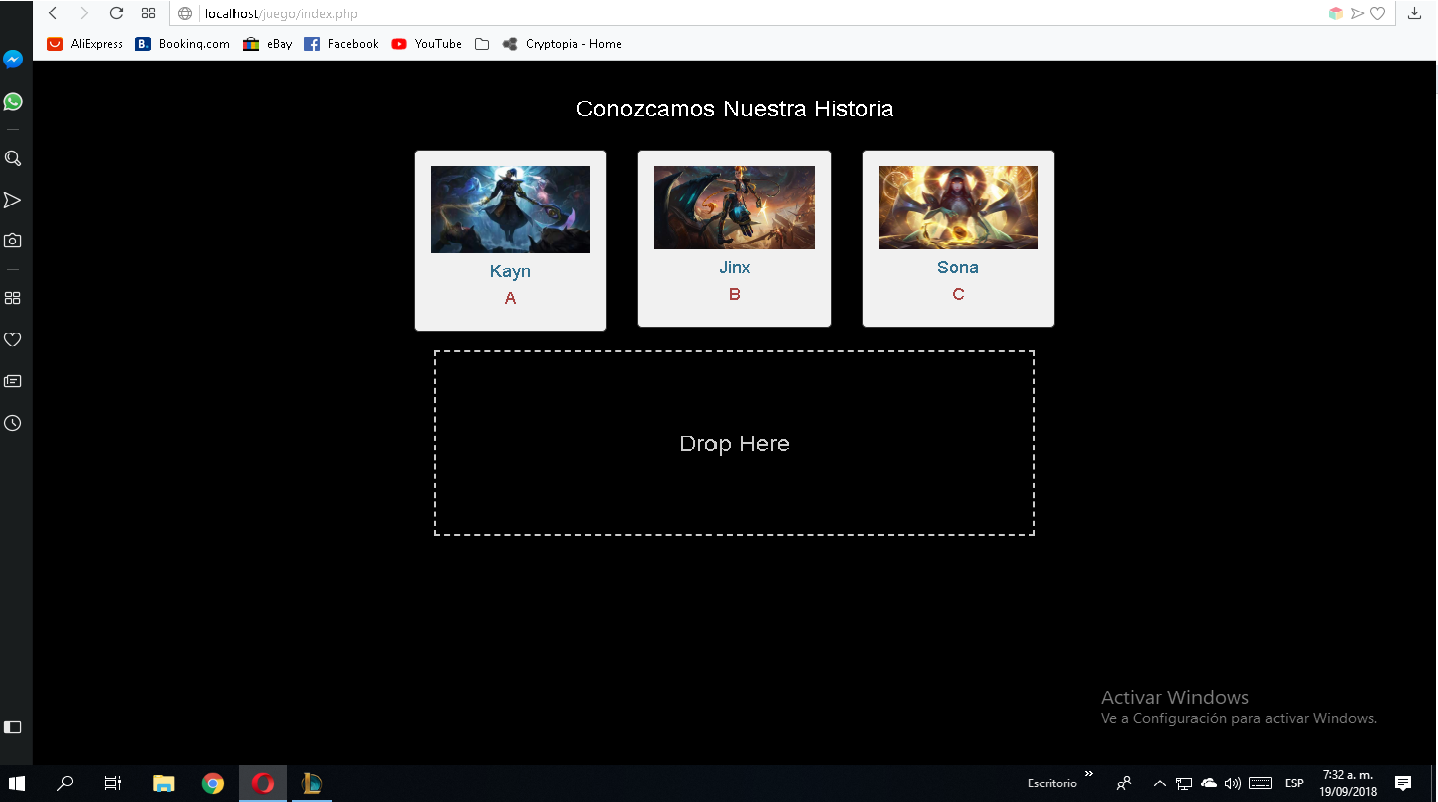This screenshot has width=1438, height=802.
Task: Switch to Opera taskbar button
Action: pos(263,783)
